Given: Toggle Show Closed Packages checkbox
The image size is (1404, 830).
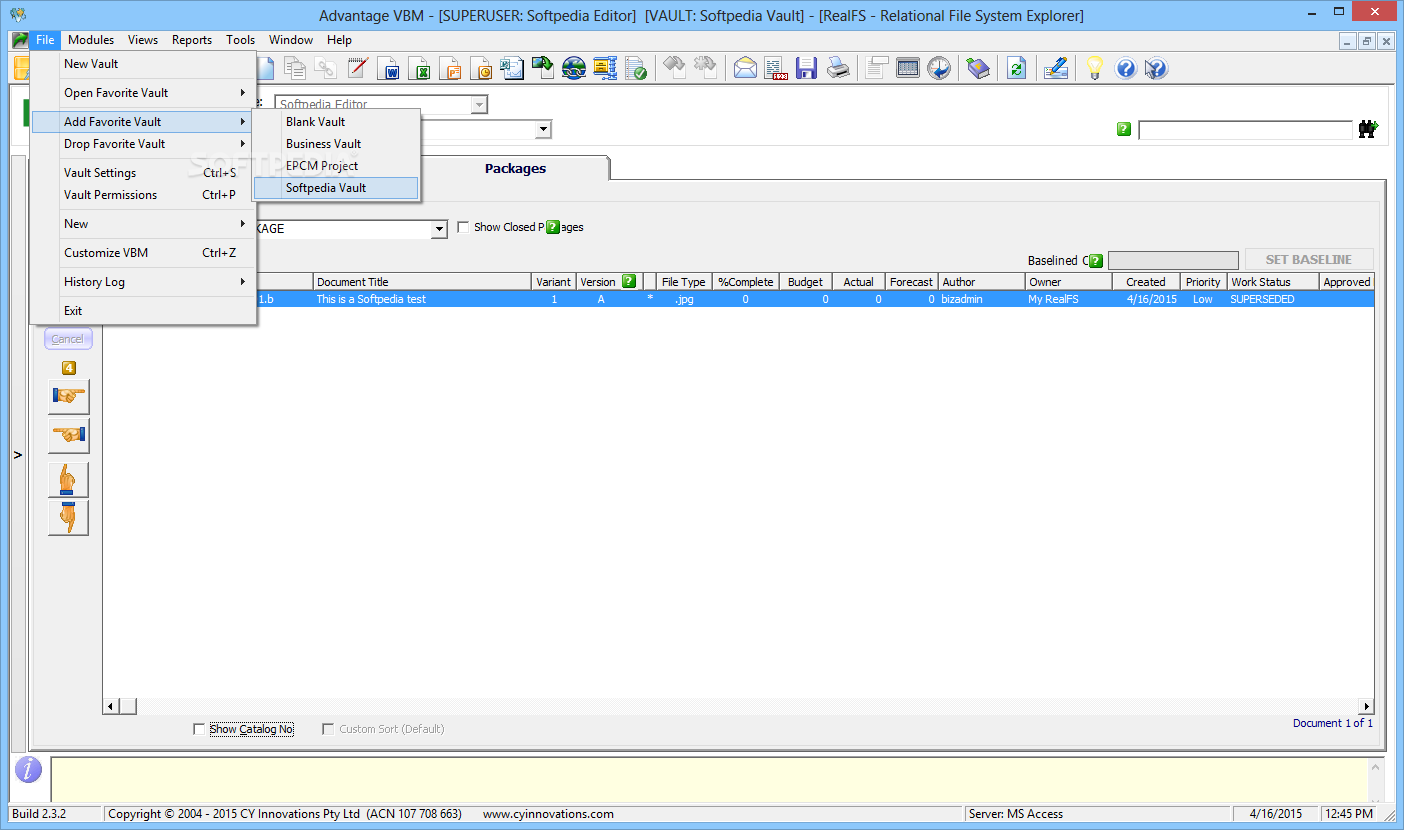Looking at the screenshot, I should point(463,227).
